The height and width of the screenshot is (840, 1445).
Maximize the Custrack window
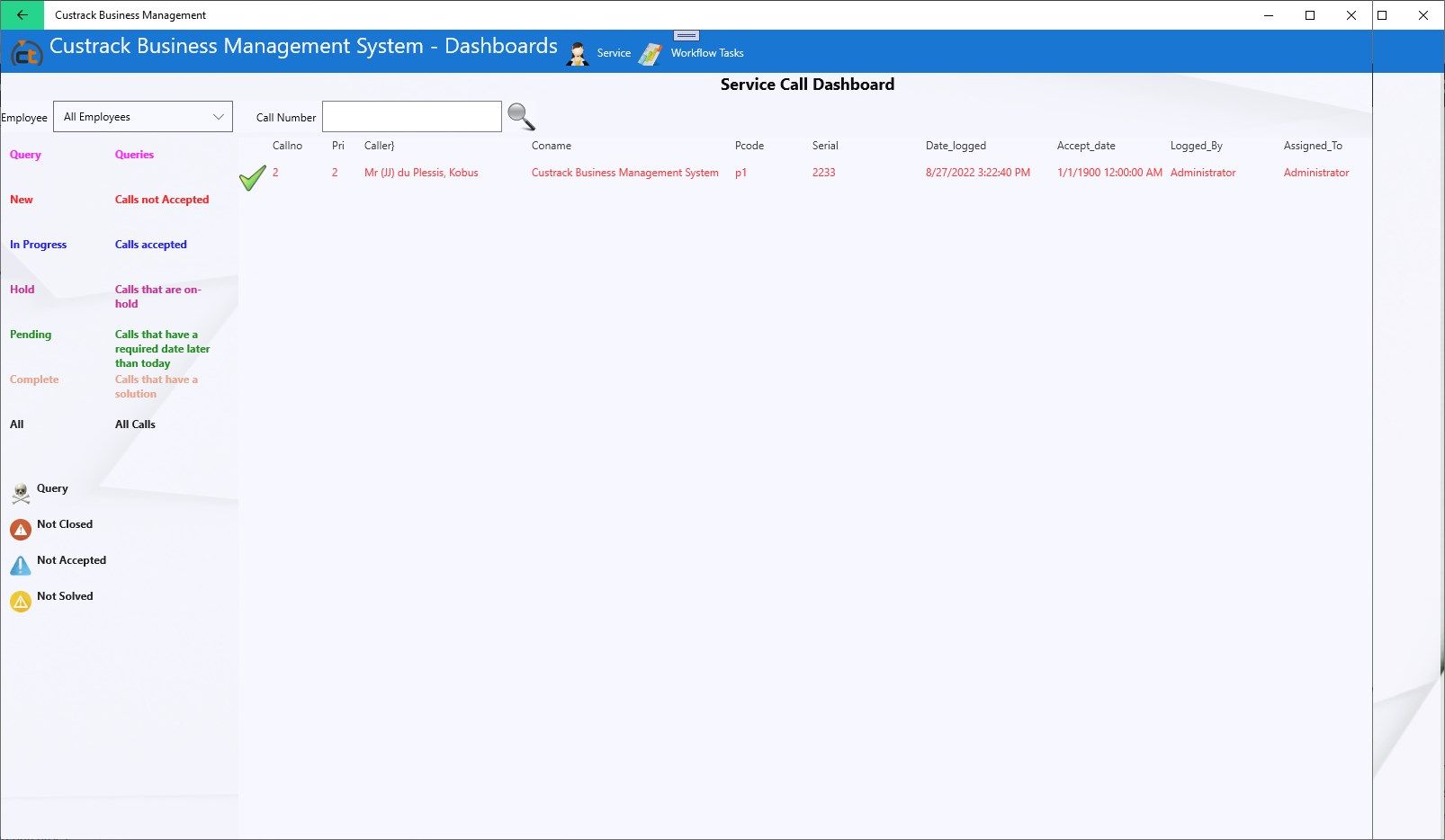(x=1310, y=15)
